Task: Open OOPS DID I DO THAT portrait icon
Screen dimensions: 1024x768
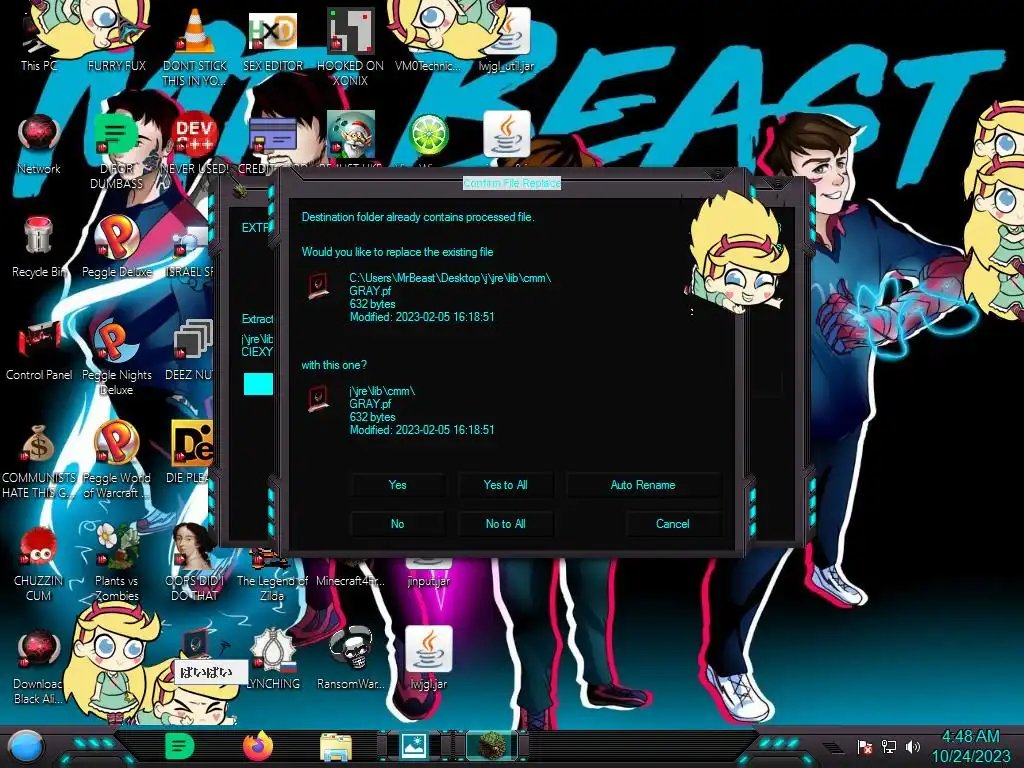Action: [x=195, y=563]
